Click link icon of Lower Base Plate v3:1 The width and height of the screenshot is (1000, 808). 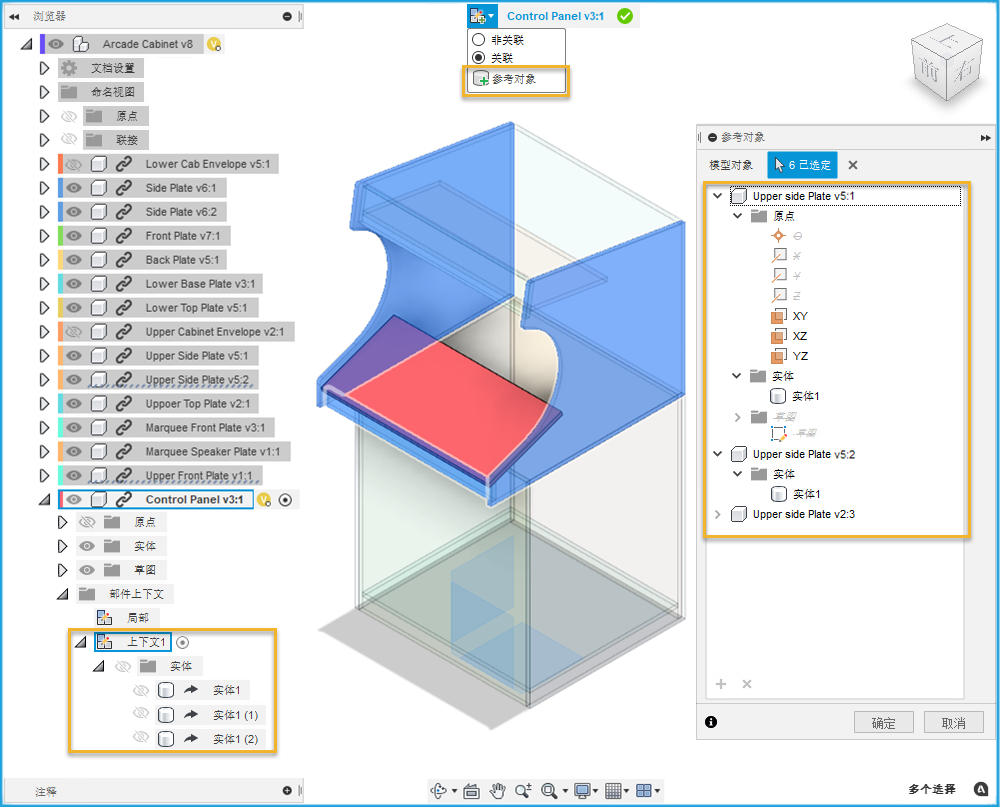click(124, 284)
